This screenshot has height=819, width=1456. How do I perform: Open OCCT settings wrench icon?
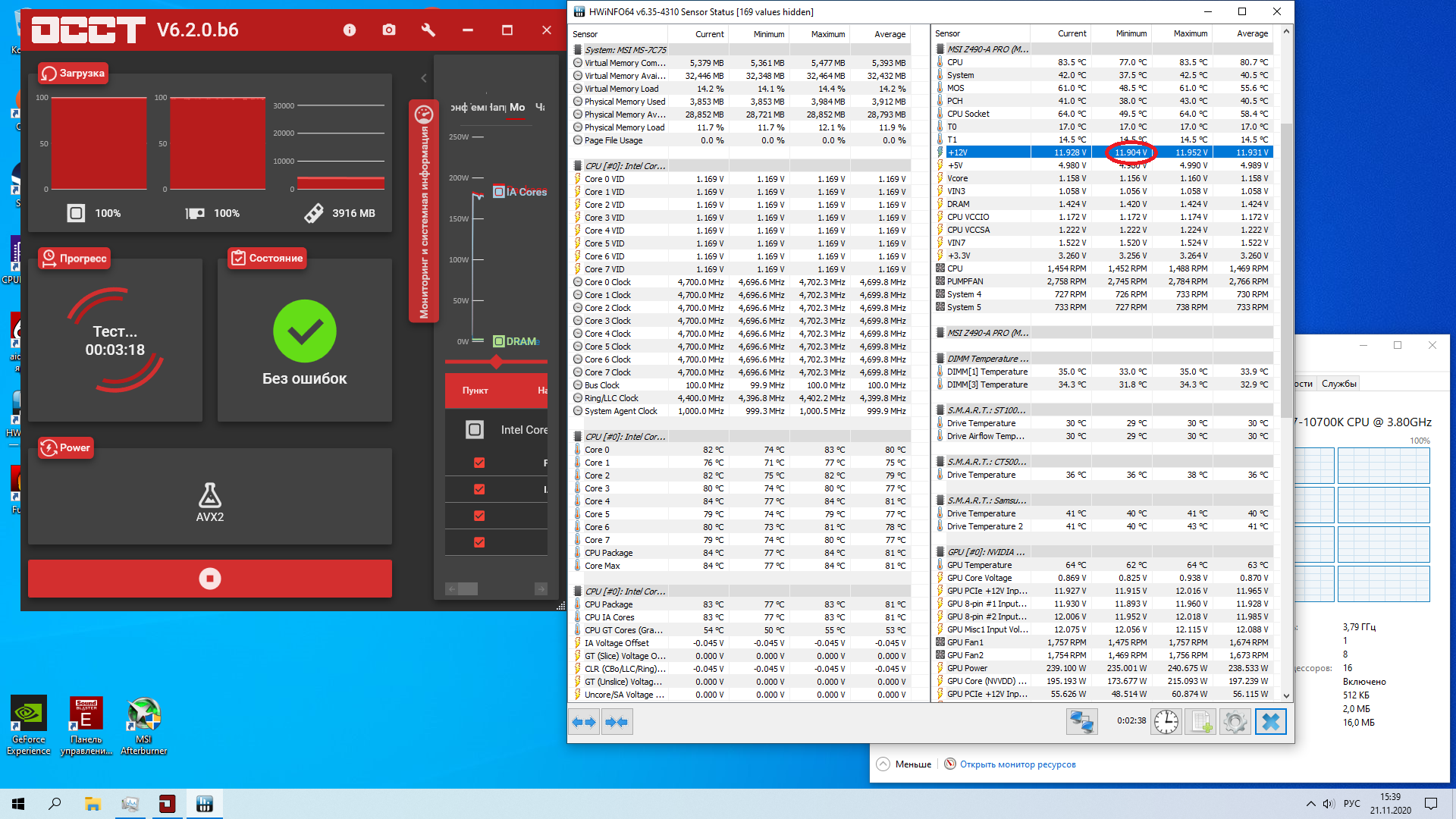428,30
